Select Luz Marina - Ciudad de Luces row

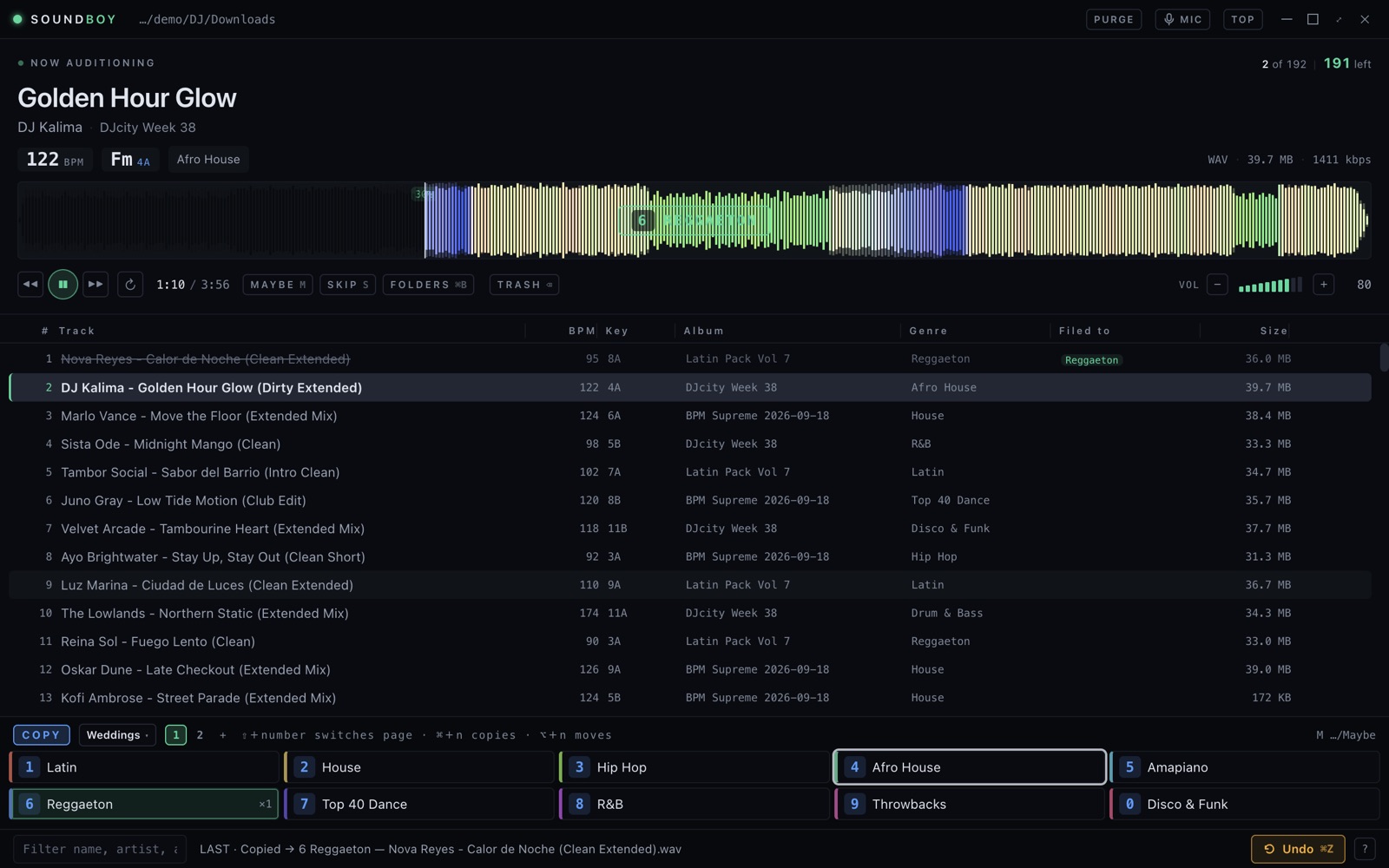pos(690,585)
